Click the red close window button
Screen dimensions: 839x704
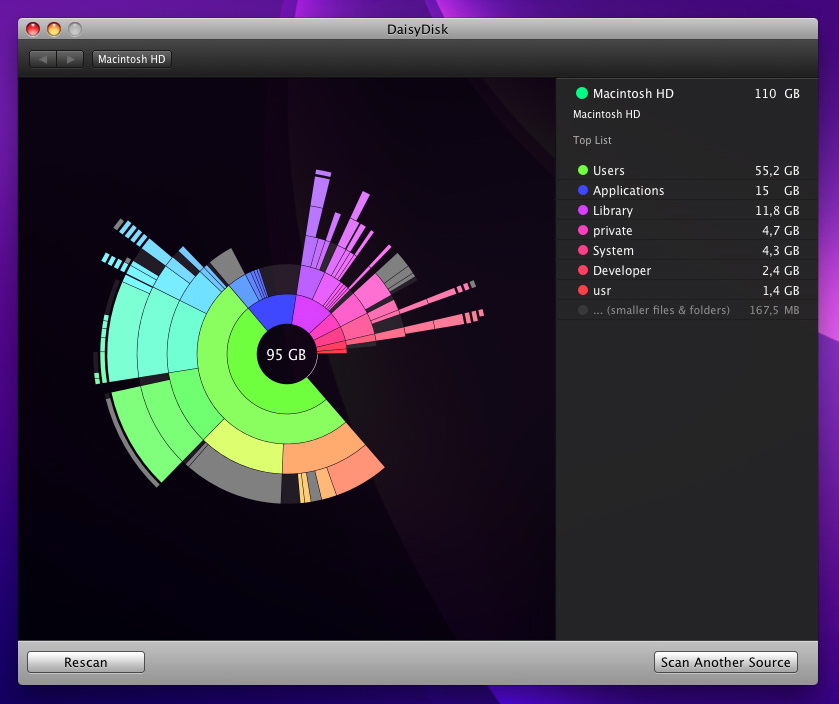pos(33,29)
